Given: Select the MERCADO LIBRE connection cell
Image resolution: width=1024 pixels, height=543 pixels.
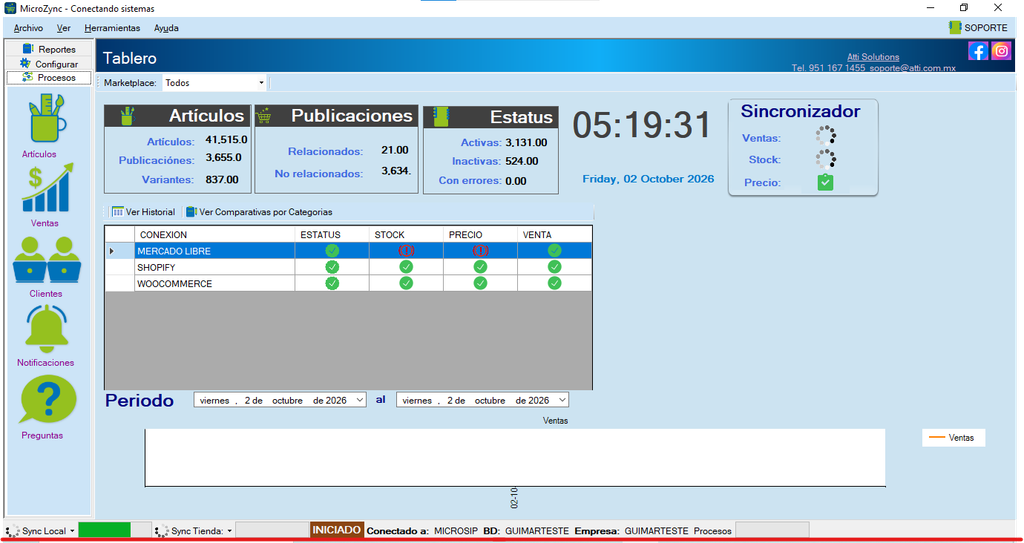Looking at the screenshot, I should coord(214,251).
